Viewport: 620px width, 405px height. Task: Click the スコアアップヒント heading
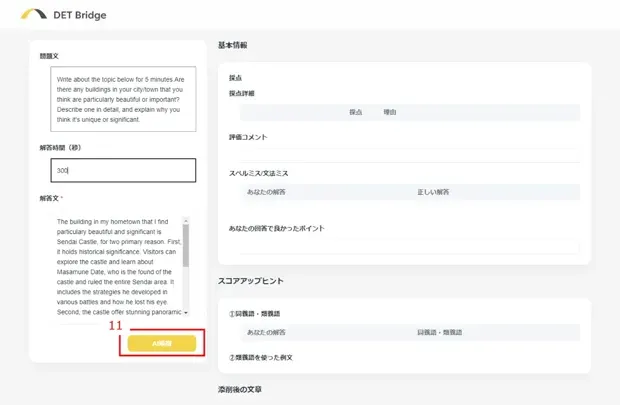251,281
